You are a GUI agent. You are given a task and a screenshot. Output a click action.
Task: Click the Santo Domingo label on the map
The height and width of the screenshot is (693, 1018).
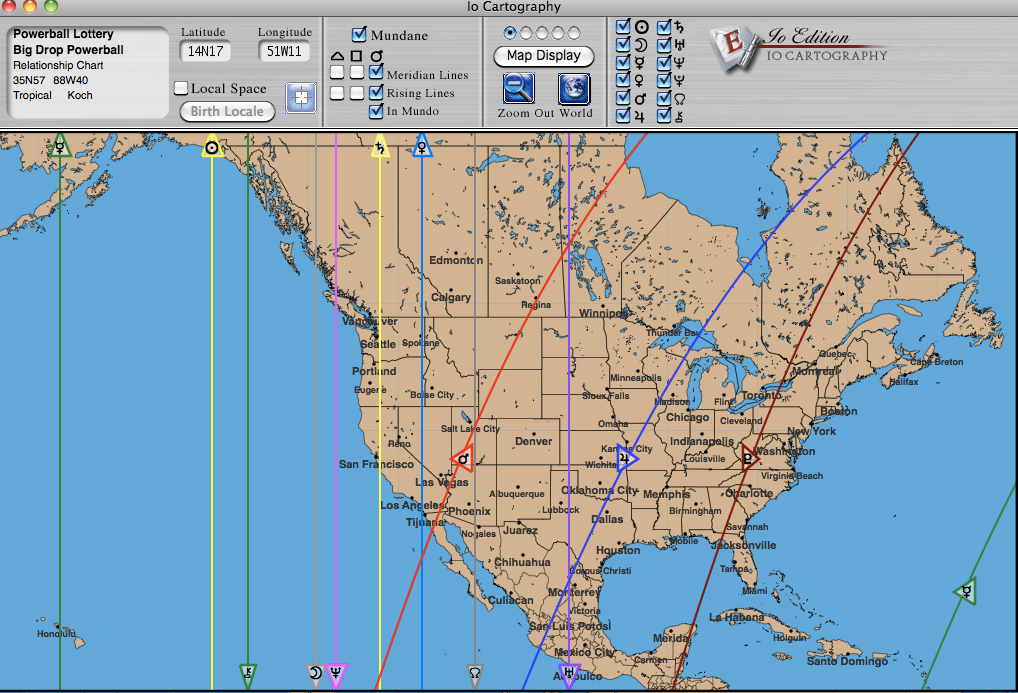click(847, 661)
